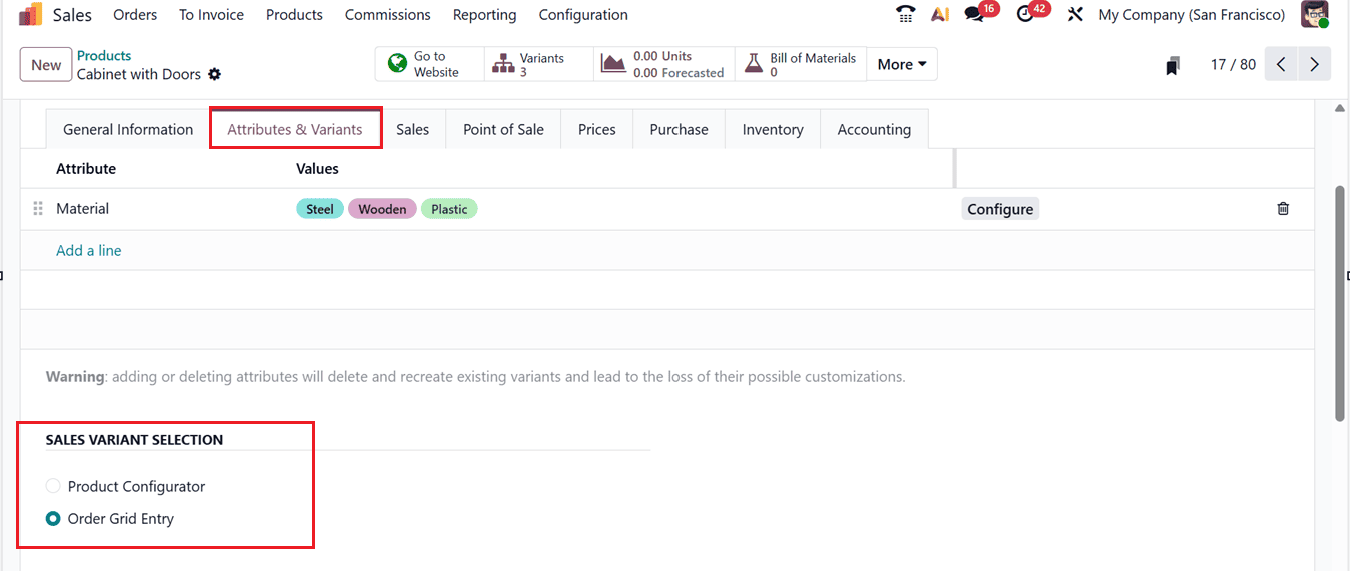1350x571 pixels.
Task: Click the wrench tools icon
Action: [x=1075, y=15]
